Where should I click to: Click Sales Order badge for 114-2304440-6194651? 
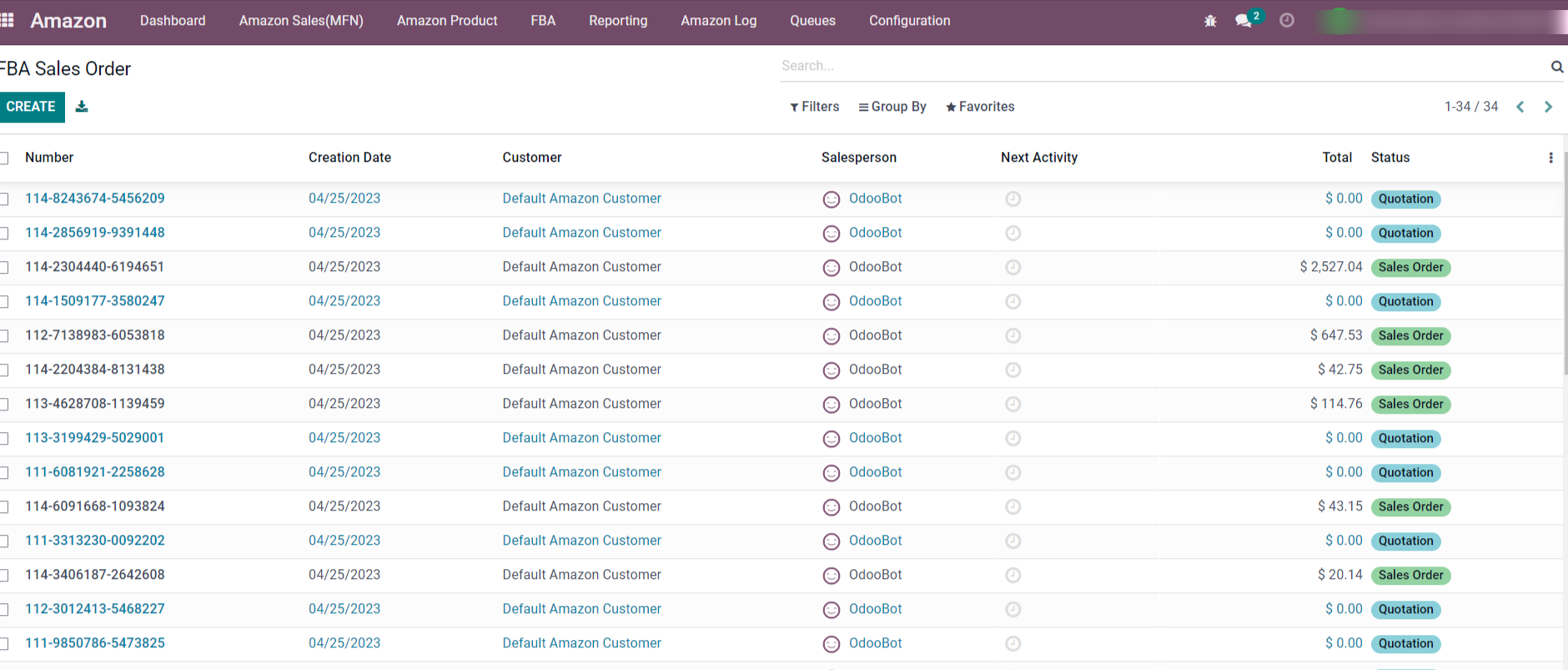1410,268
